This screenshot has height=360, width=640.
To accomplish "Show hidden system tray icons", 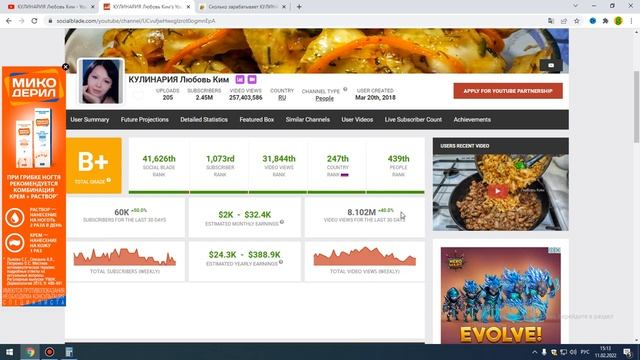I will [534, 352].
